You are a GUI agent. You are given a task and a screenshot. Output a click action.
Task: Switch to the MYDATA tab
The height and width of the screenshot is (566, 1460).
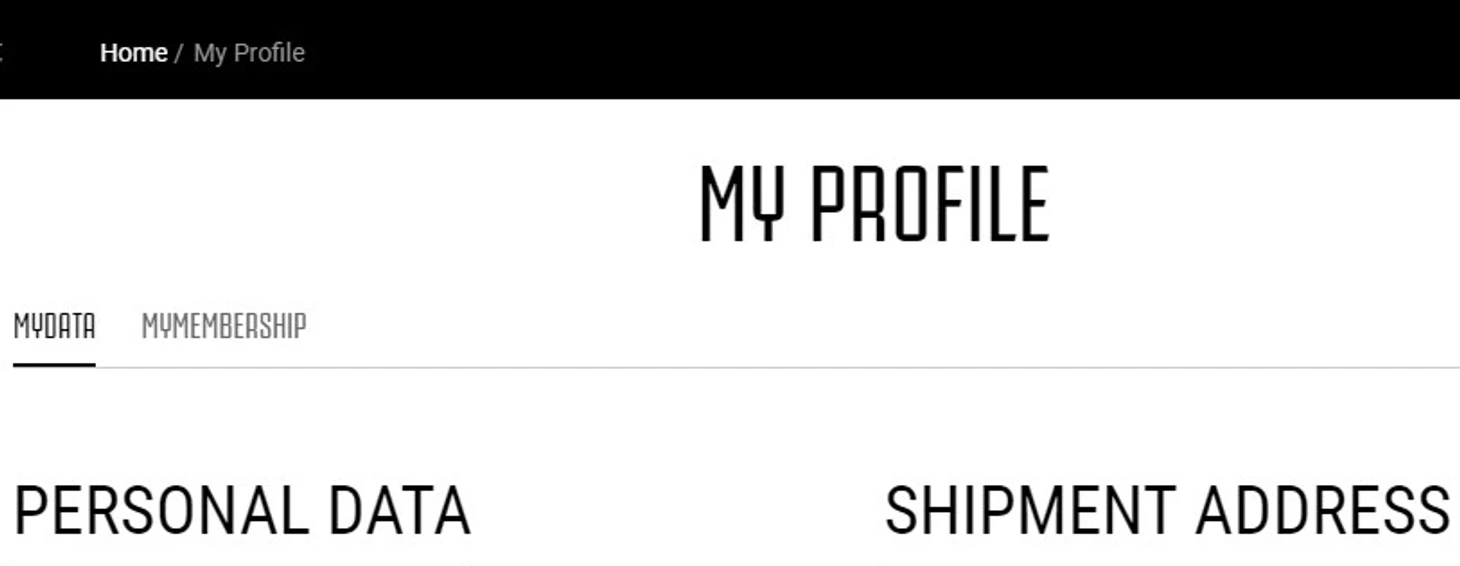(54, 326)
